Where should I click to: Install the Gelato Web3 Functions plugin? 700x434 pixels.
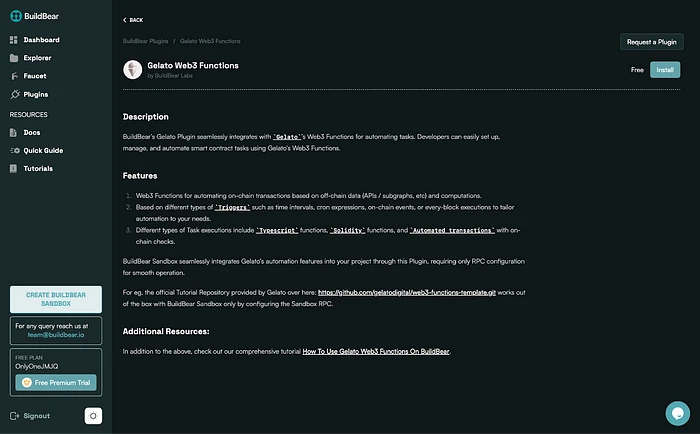click(664, 70)
